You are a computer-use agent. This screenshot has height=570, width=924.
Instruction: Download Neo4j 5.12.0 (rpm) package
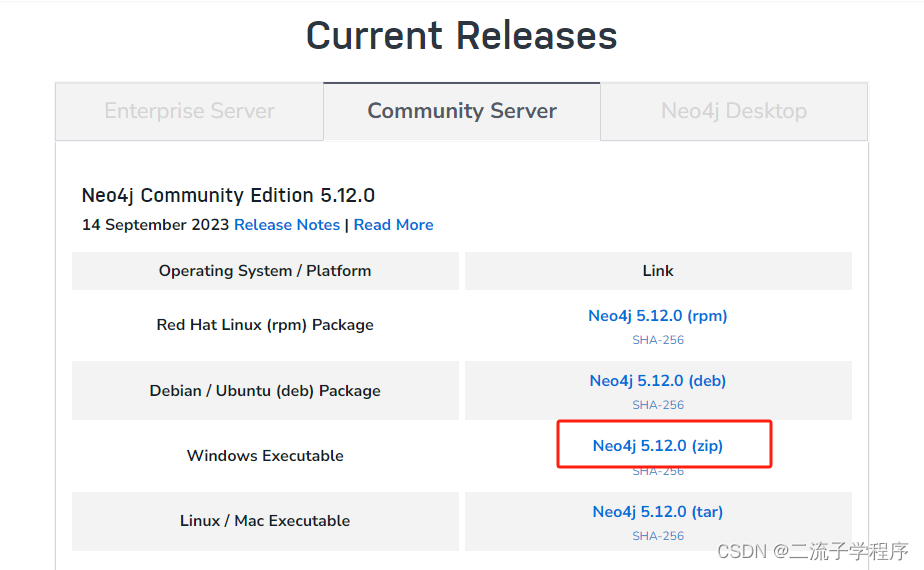click(658, 316)
